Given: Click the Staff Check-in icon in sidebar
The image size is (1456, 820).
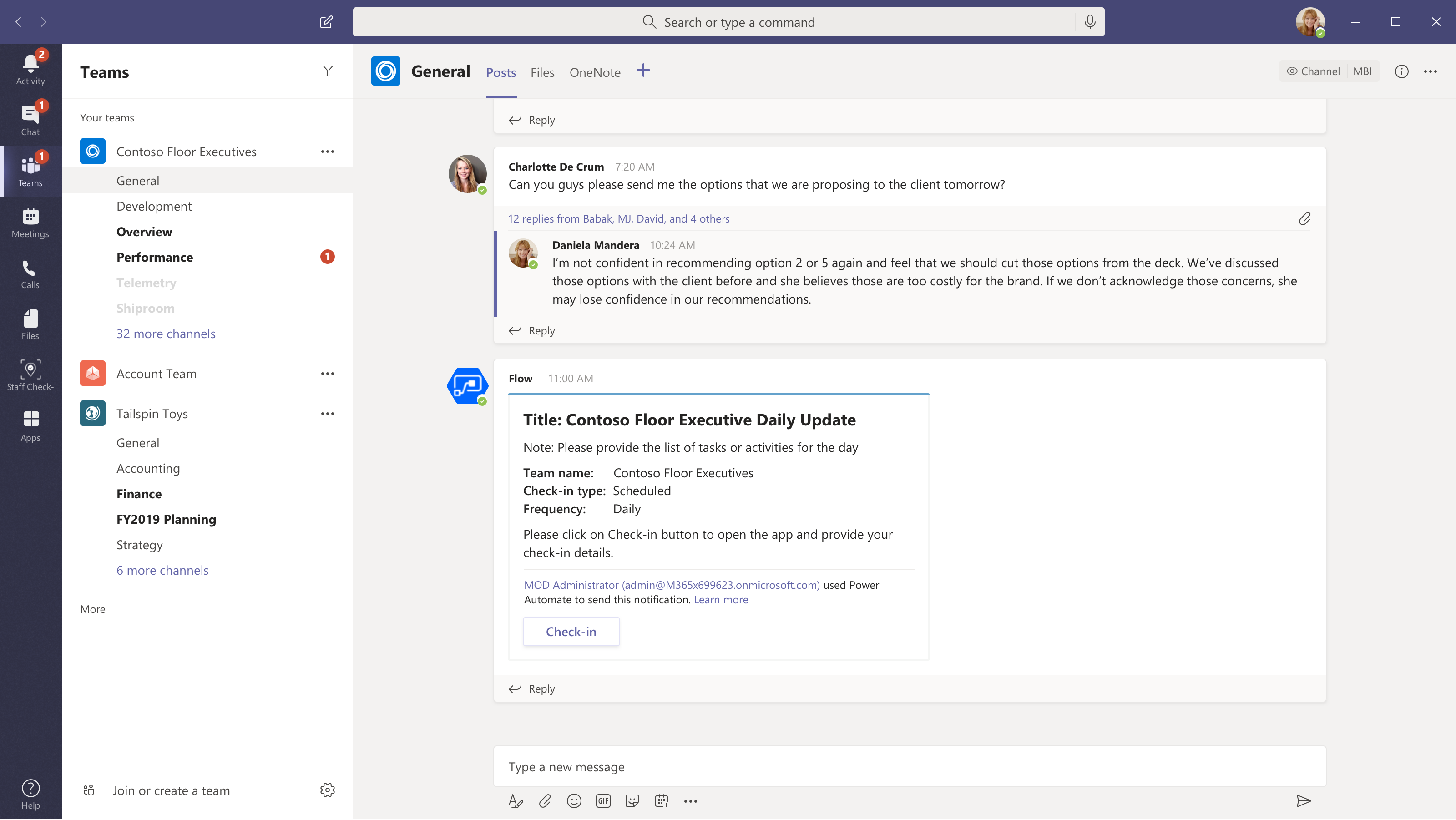Looking at the screenshot, I should coord(30,370).
